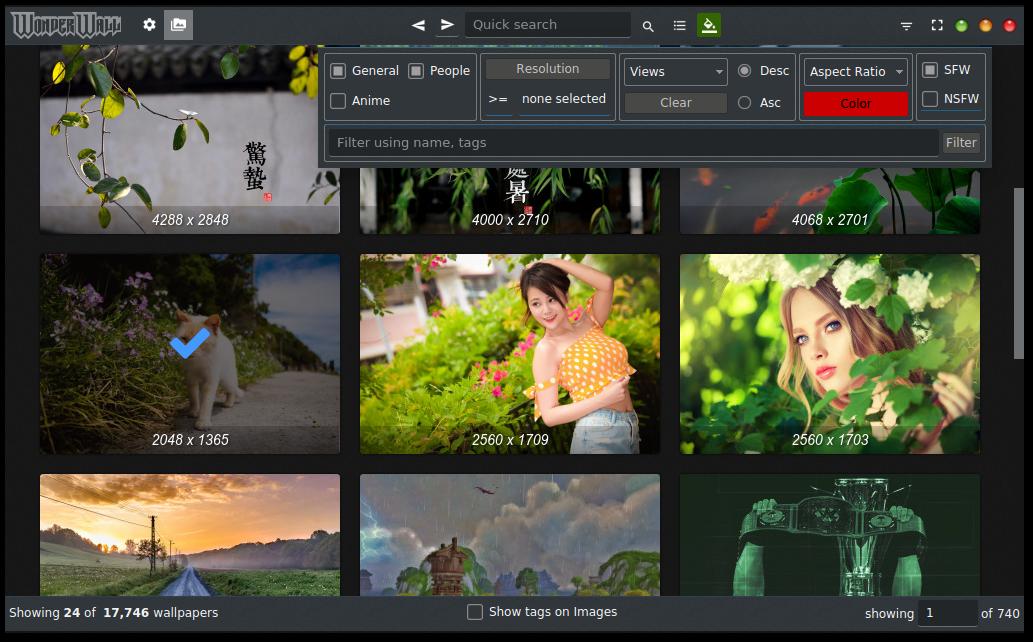Screen dimensions: 1033x642
Task: Click the Quick search input field
Action: point(547,25)
